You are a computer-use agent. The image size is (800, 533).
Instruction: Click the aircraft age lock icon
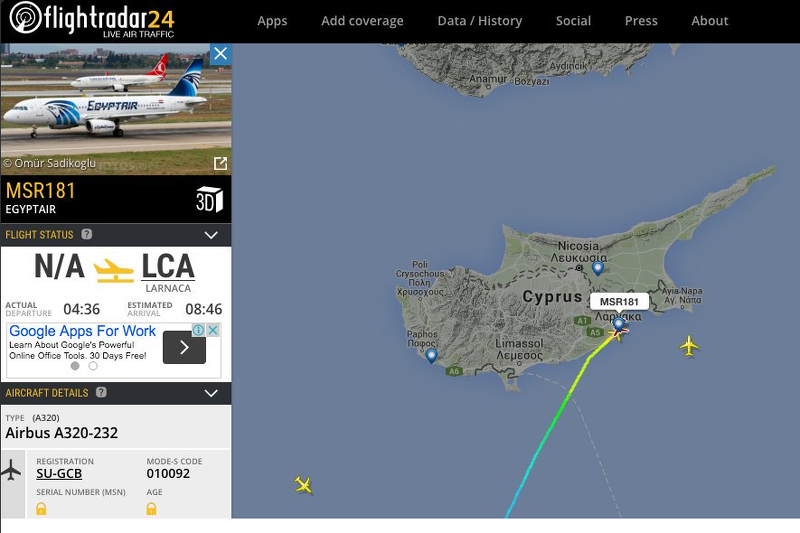click(151, 509)
